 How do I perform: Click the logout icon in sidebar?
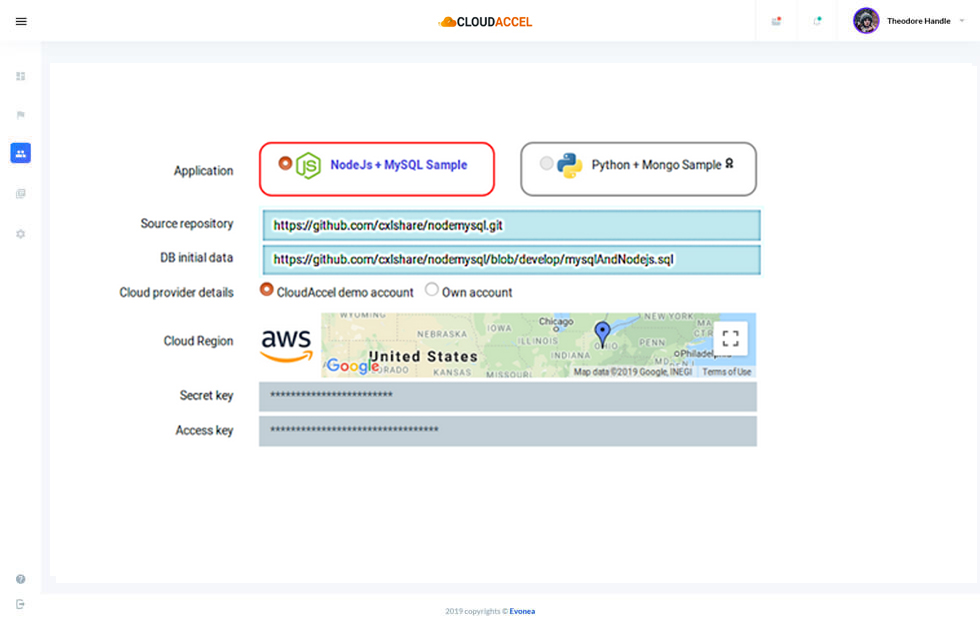click(x=20, y=604)
